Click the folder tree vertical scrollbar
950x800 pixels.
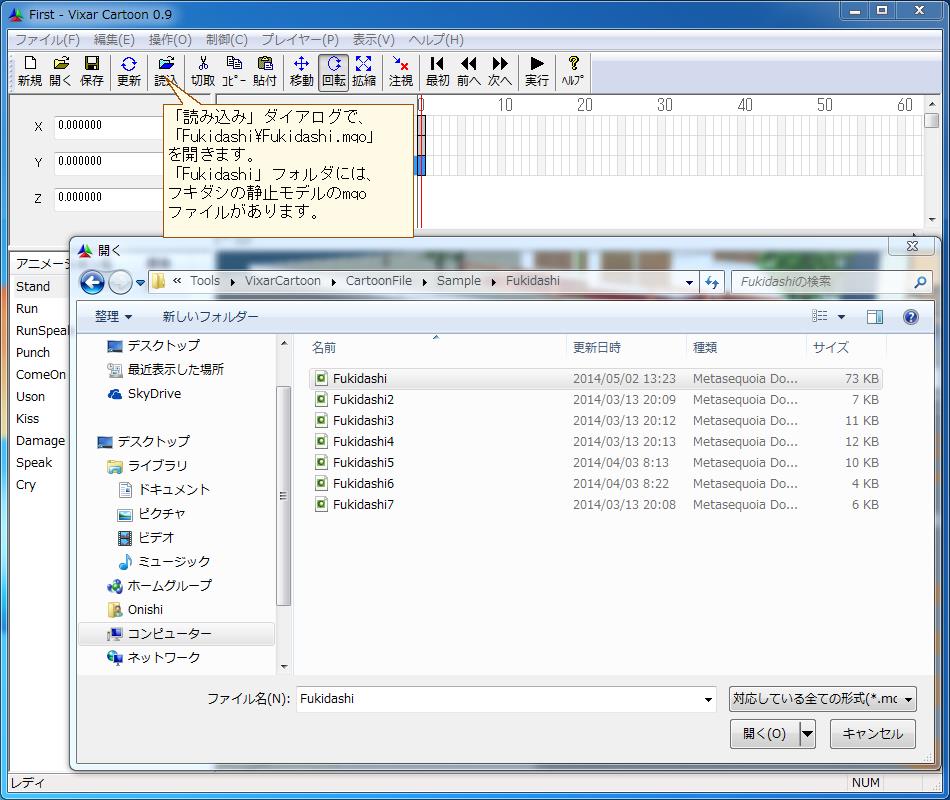pyautogui.click(x=284, y=500)
